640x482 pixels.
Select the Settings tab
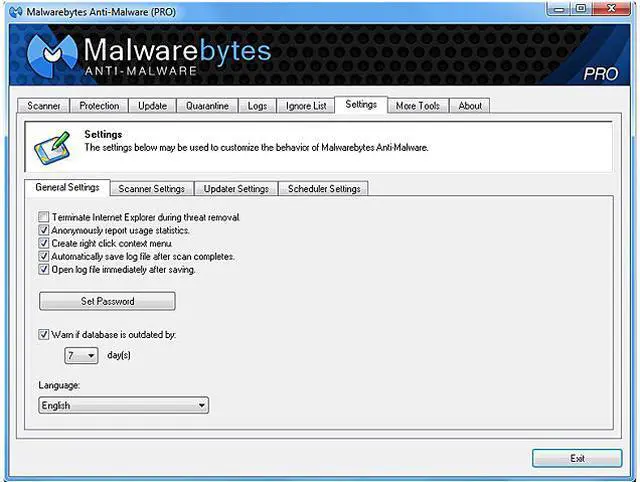click(361, 104)
